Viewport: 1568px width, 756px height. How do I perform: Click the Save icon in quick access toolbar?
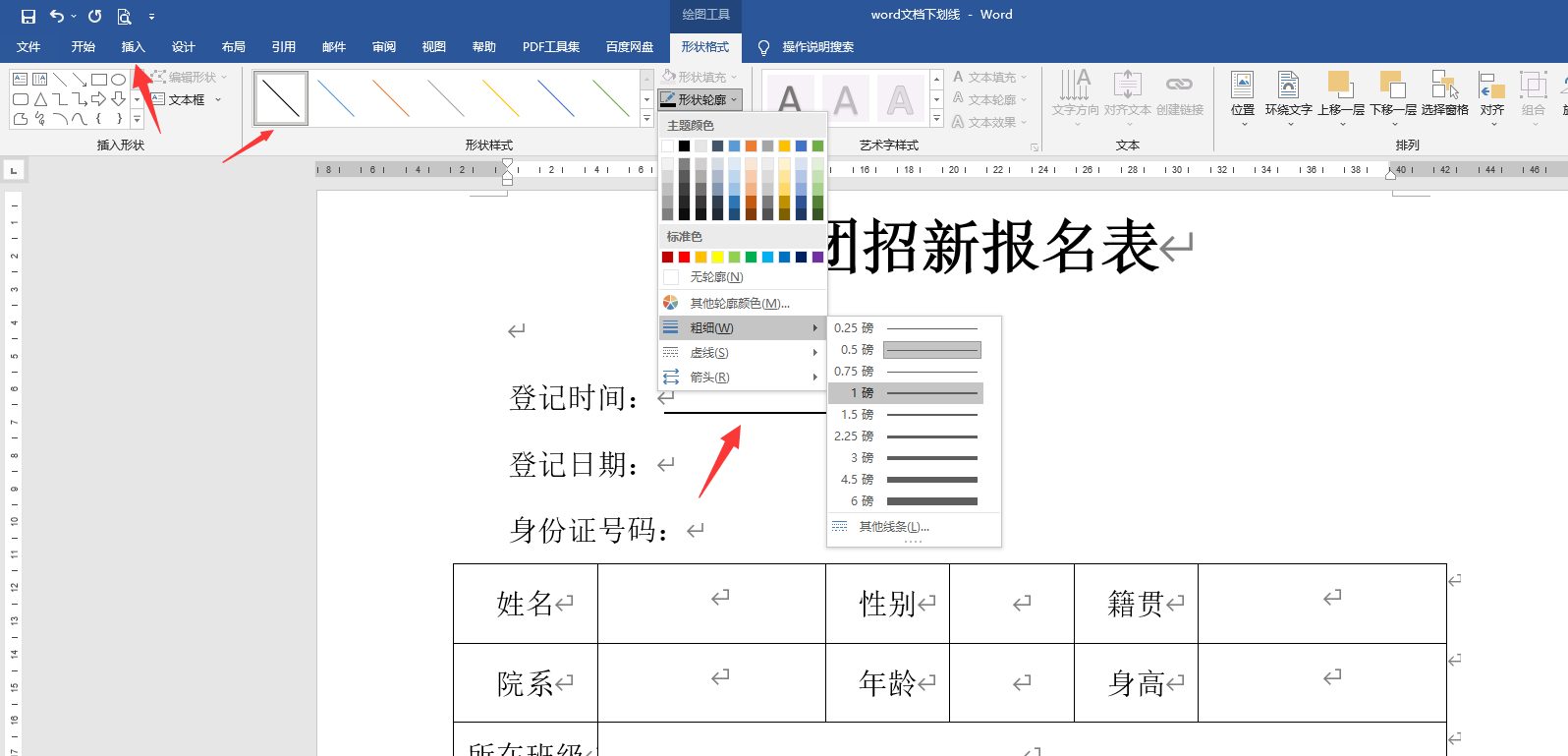28,16
